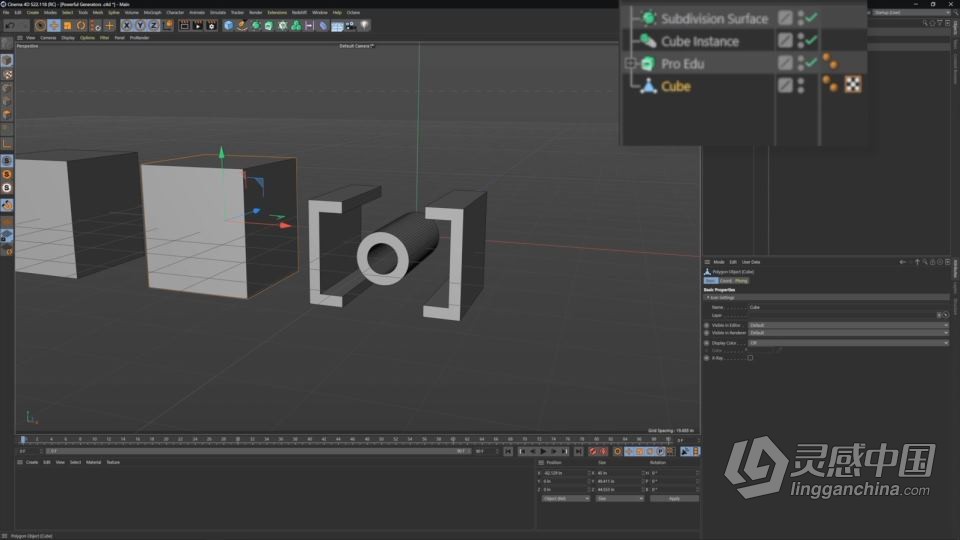
Task: Click Attributes back arrow
Action: (902, 262)
